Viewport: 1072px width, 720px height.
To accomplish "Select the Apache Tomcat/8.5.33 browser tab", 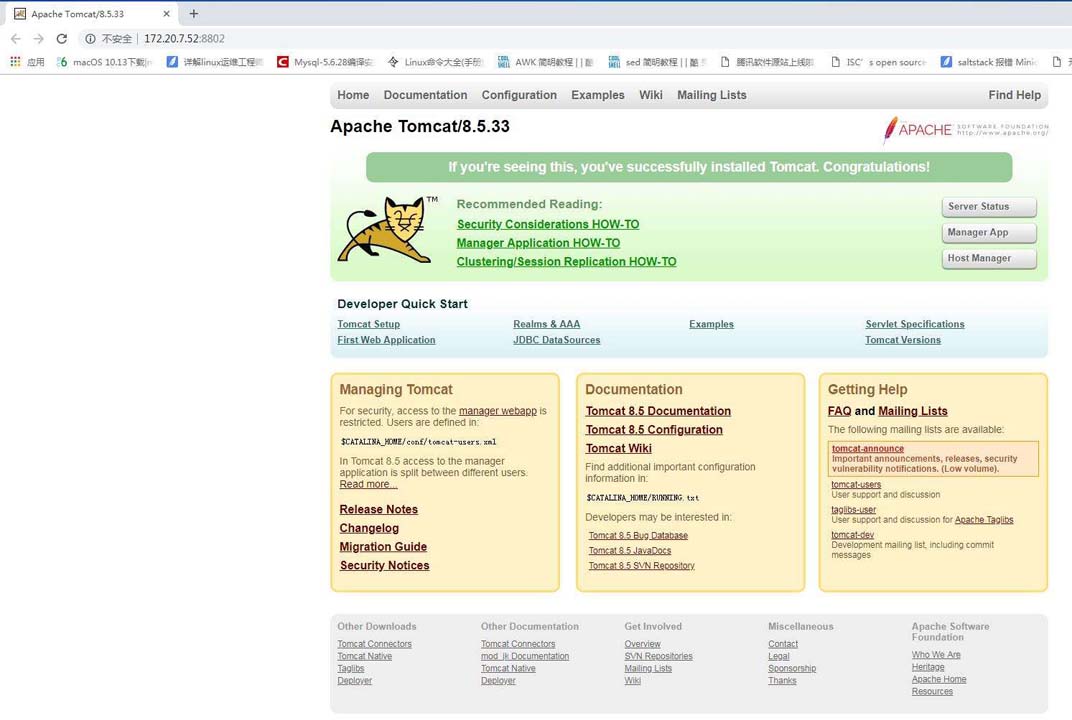I will 92,14.
